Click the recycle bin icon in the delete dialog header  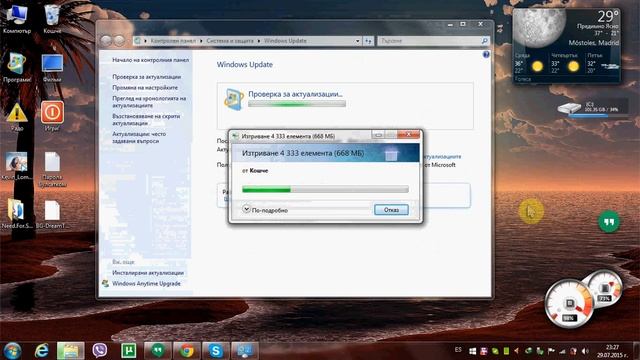click(x=391, y=153)
